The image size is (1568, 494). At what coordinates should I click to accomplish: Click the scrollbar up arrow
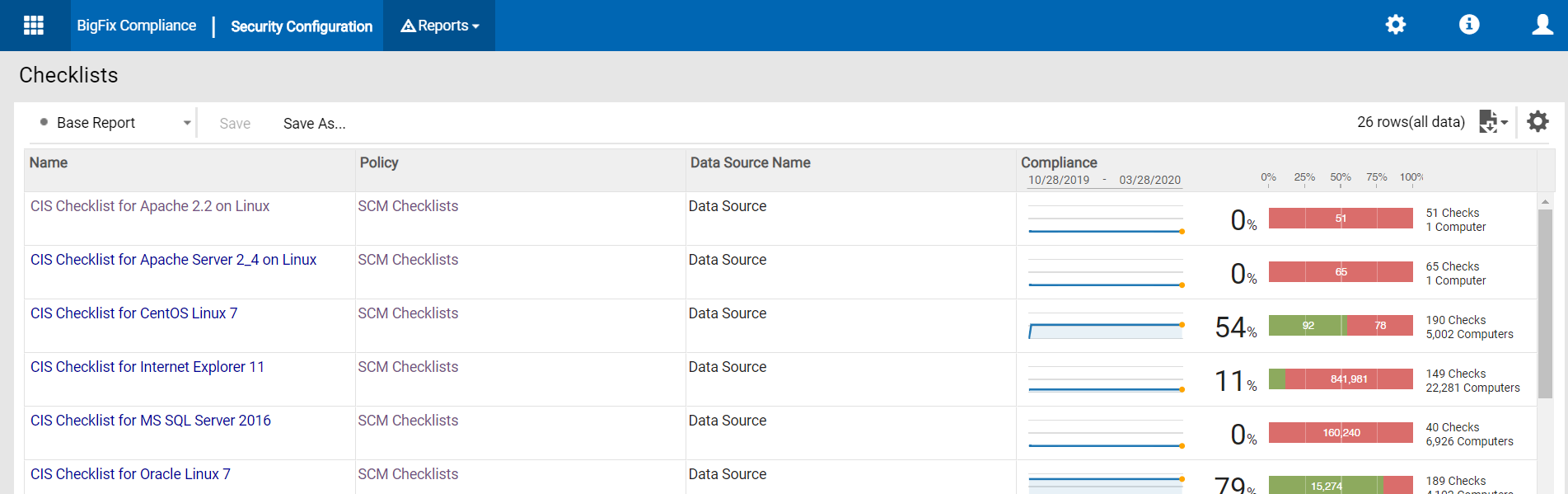pos(1545,201)
